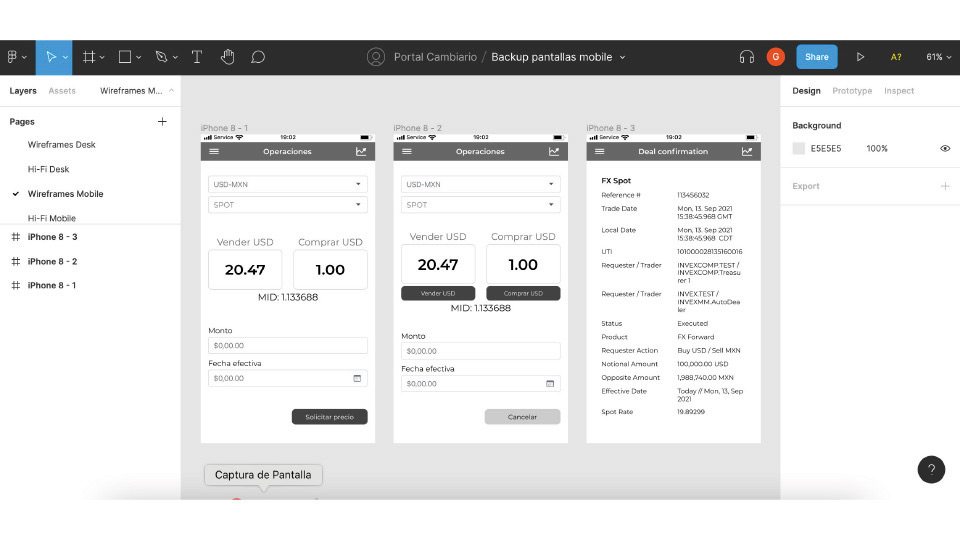Open the Wireframes M... page dropdown
This screenshot has height=540, width=960.
pos(137,91)
